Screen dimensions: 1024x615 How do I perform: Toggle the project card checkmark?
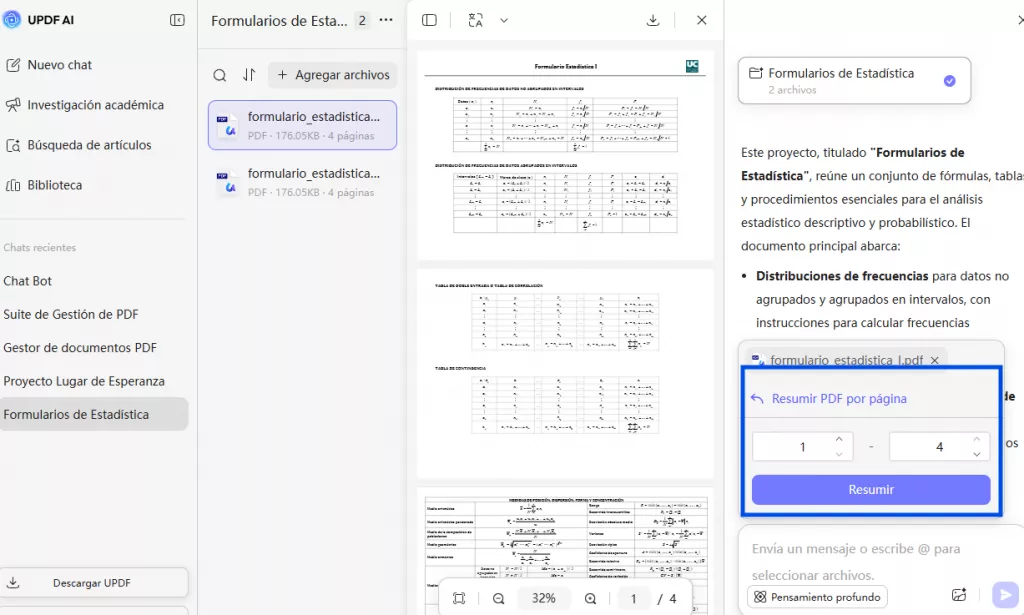click(x=950, y=80)
